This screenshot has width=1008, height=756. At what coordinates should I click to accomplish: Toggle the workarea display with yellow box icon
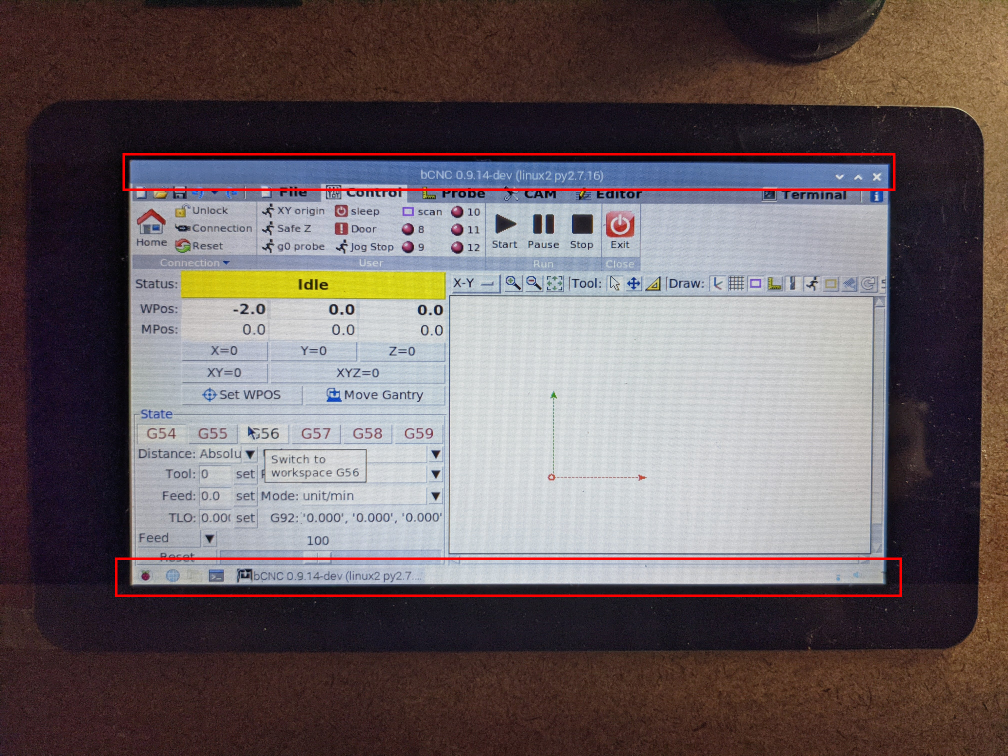(831, 284)
